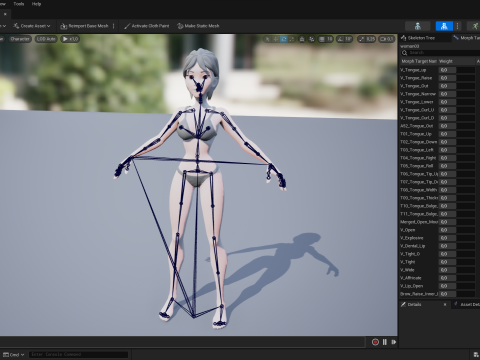Click the morph target Search field
This screenshot has height=360, width=480.
tap(443, 53)
